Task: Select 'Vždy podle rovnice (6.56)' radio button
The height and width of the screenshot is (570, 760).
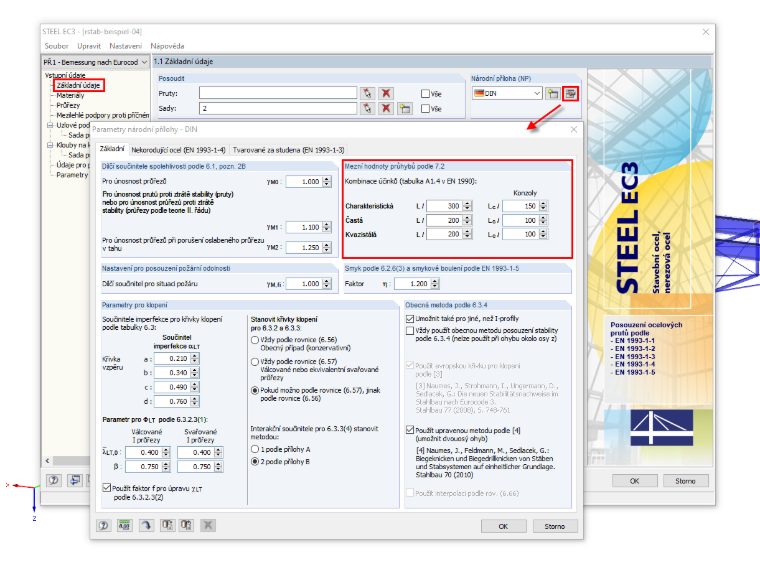Action: coord(255,340)
